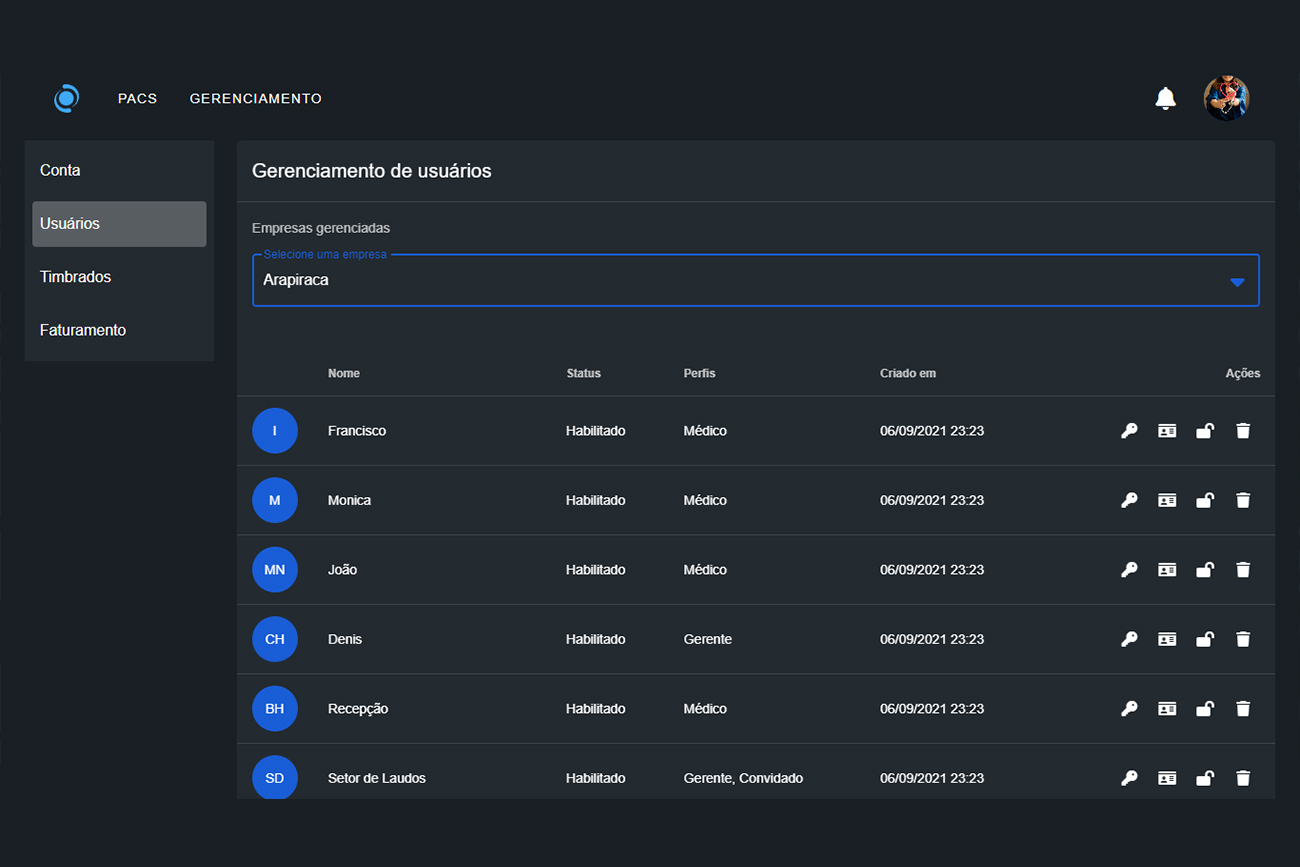Open the ID card icon for Monica

coord(1167,500)
